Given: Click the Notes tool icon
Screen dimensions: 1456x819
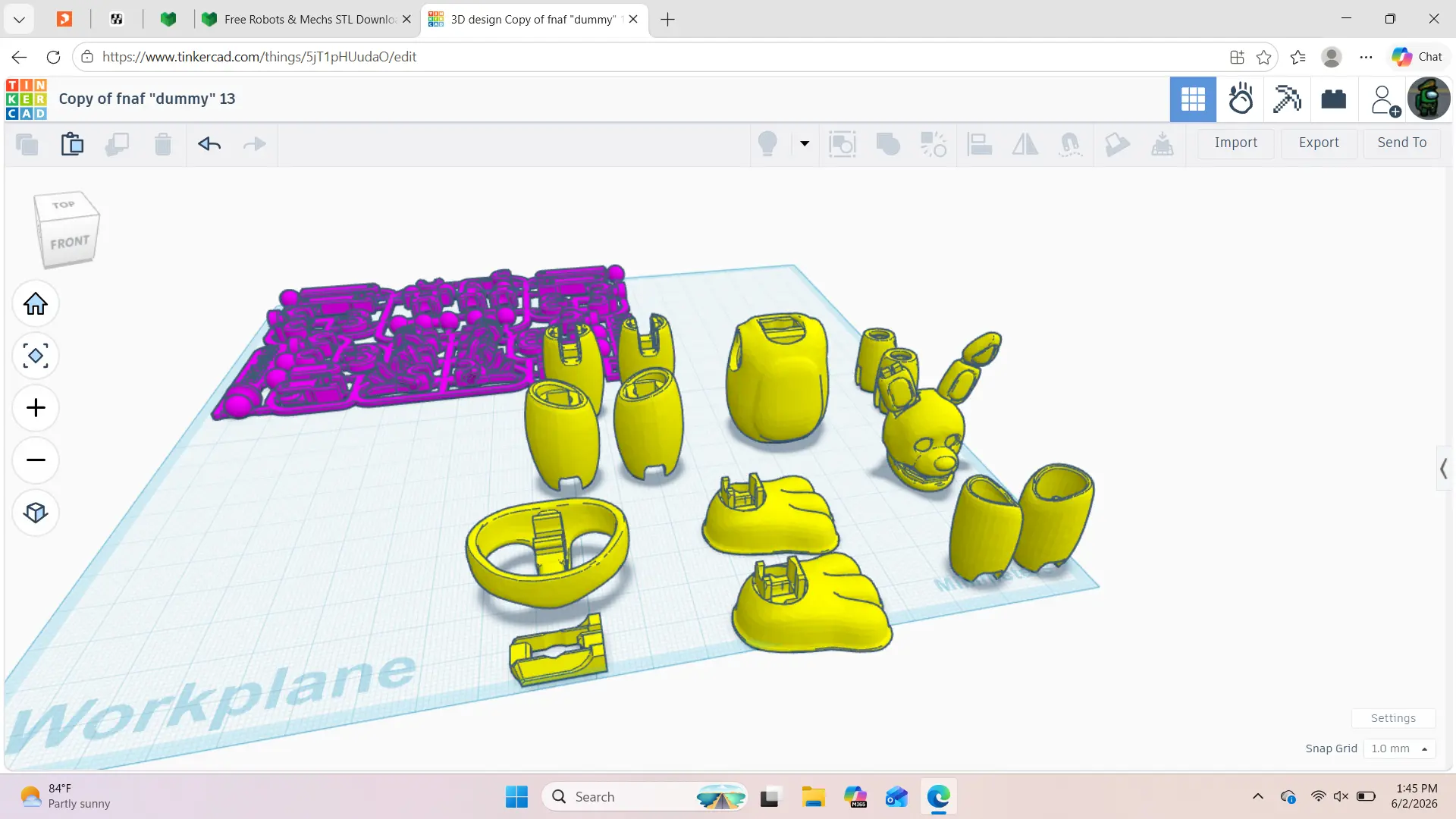Looking at the screenshot, I should pos(1116,143).
